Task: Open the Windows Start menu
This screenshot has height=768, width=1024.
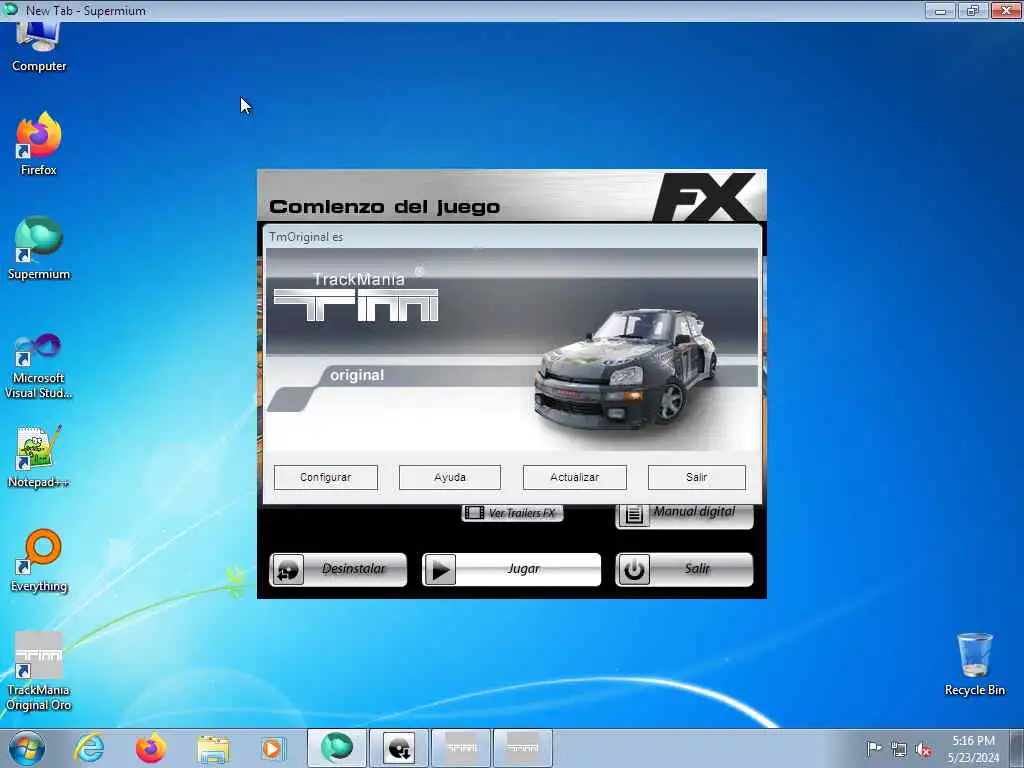Action: (x=27, y=748)
